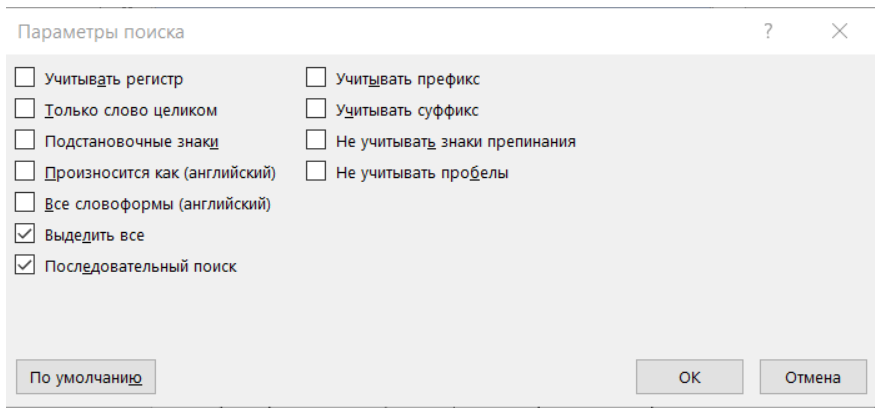Disable the Последовательный поиск checkbox

coord(26,266)
